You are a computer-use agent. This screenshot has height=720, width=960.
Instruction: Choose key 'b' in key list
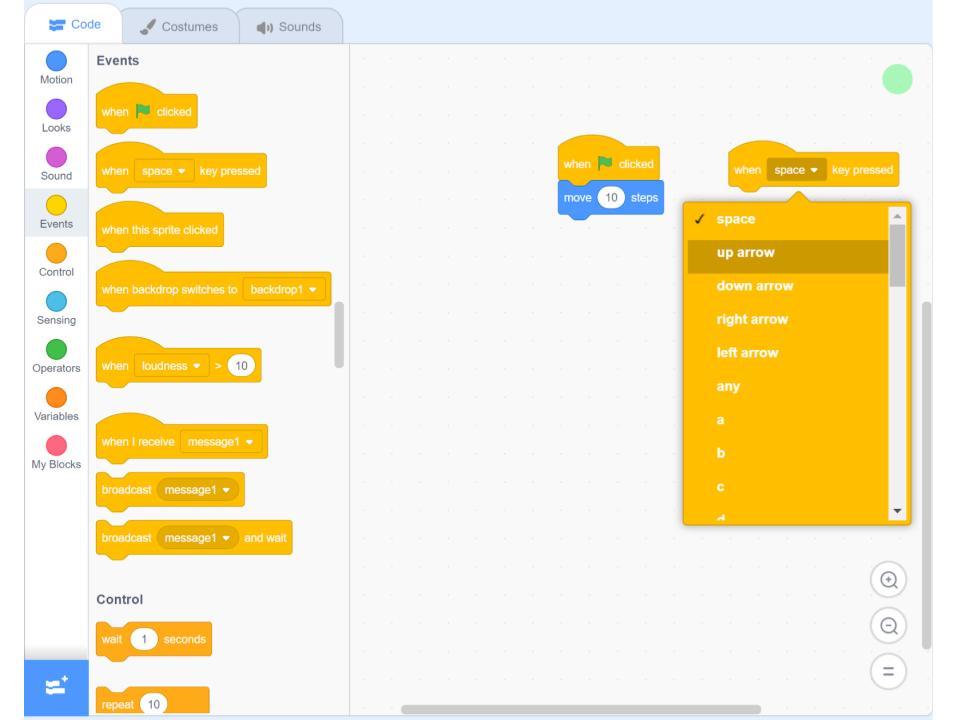click(787, 453)
